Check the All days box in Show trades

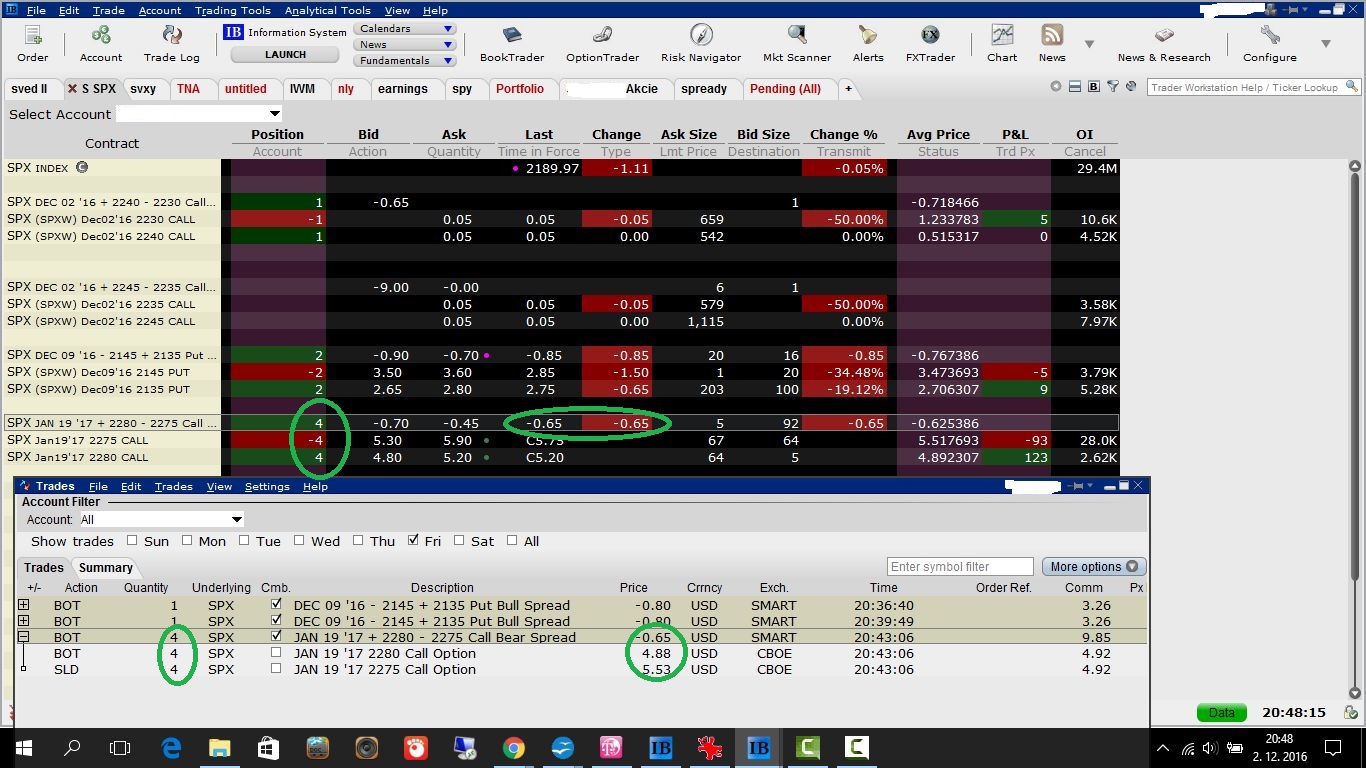512,541
